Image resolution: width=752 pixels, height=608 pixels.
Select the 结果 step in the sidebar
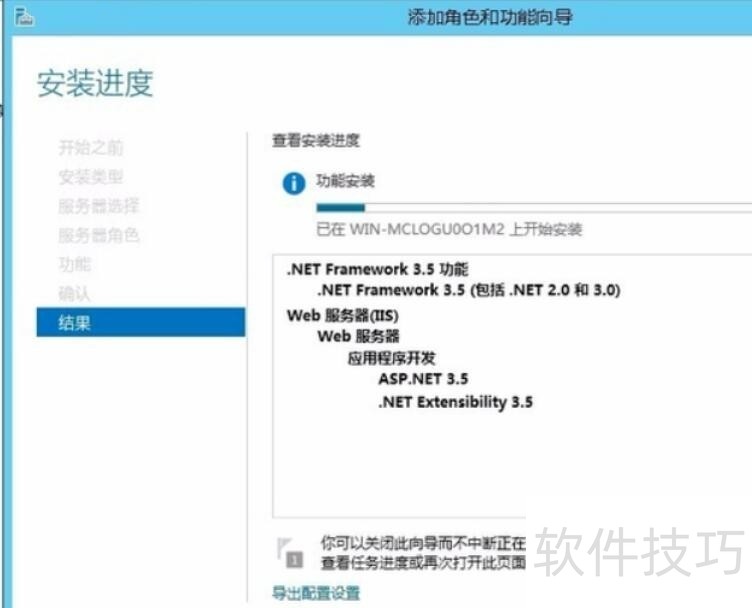(x=141, y=322)
